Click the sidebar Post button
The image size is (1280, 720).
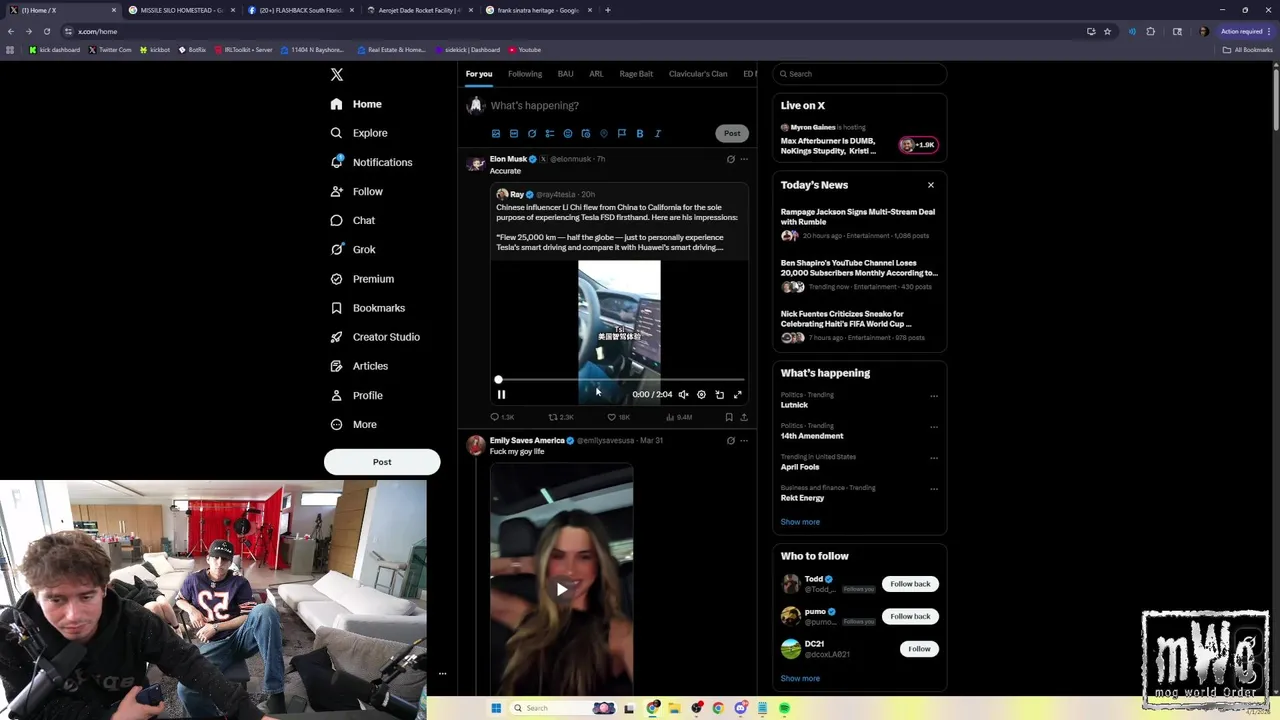pos(382,462)
